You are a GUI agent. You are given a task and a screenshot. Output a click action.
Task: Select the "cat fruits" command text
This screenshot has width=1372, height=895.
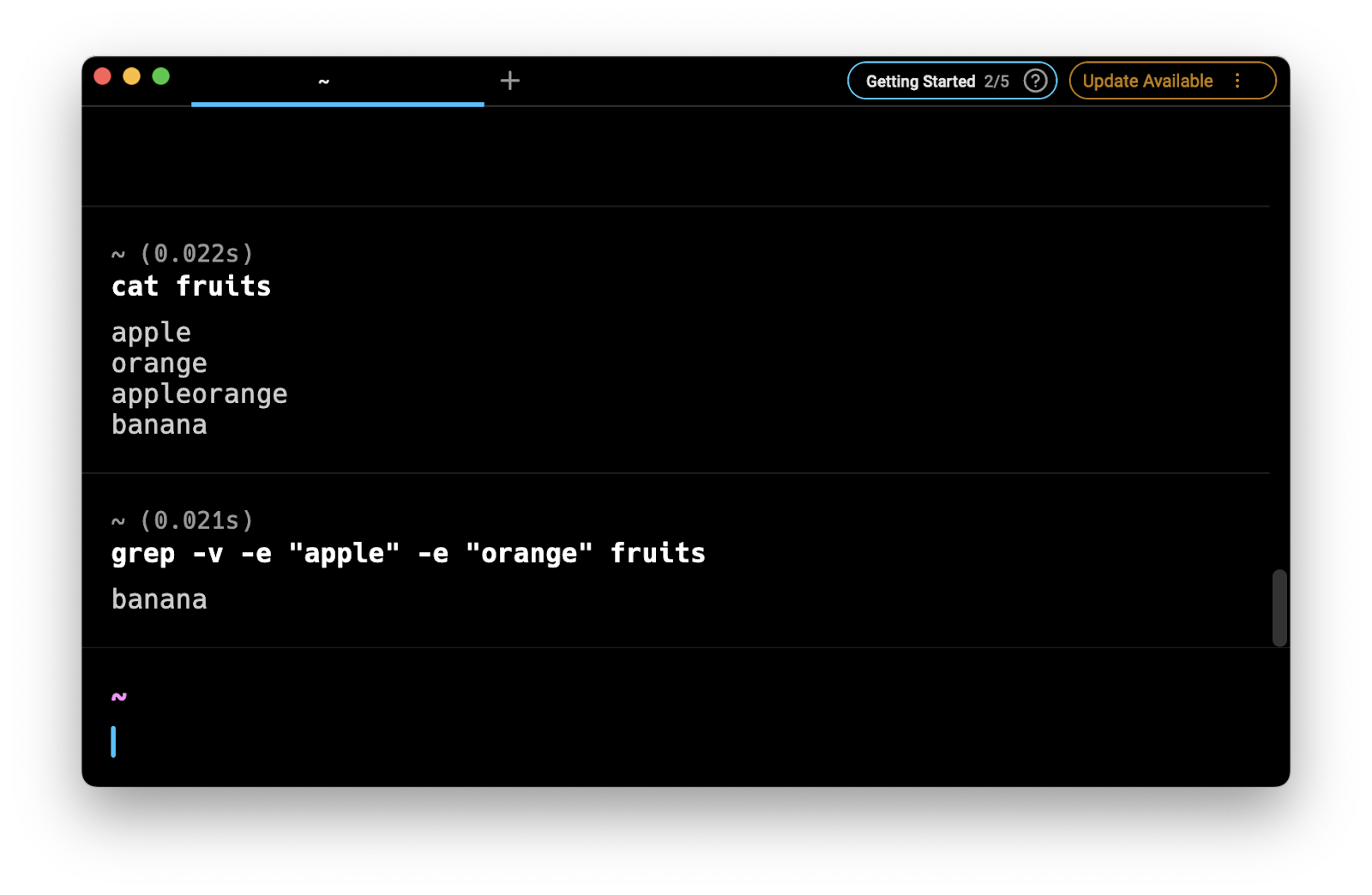(x=191, y=286)
